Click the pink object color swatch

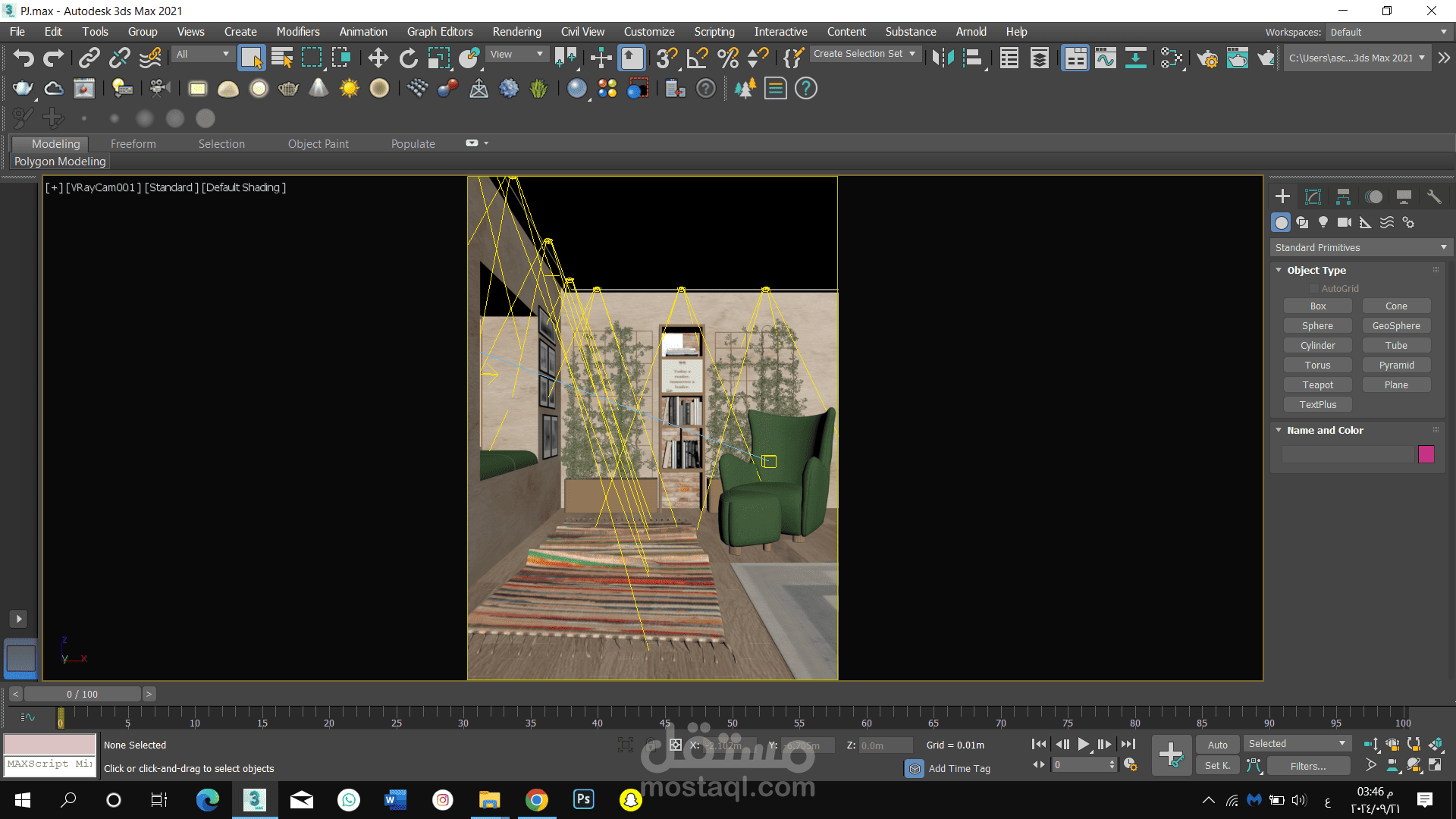1426,454
